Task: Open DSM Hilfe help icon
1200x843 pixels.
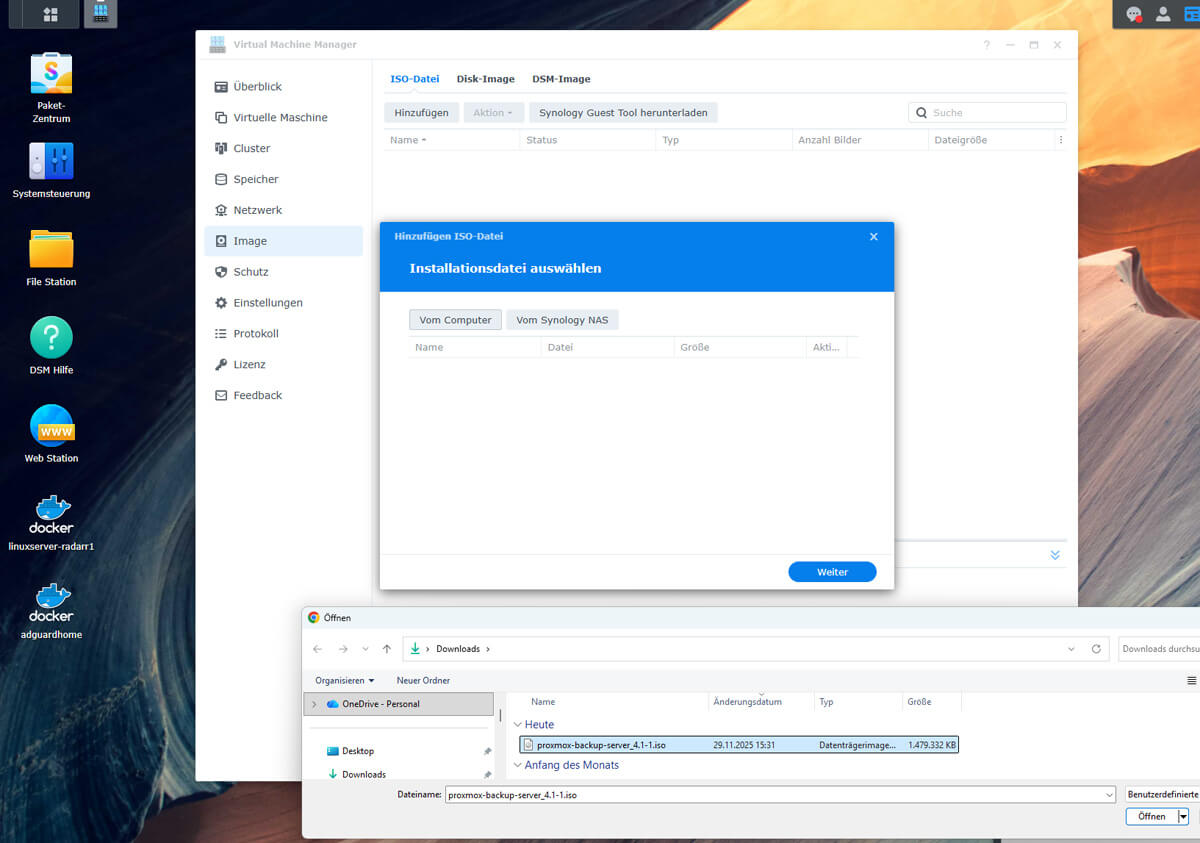Action: [51, 338]
